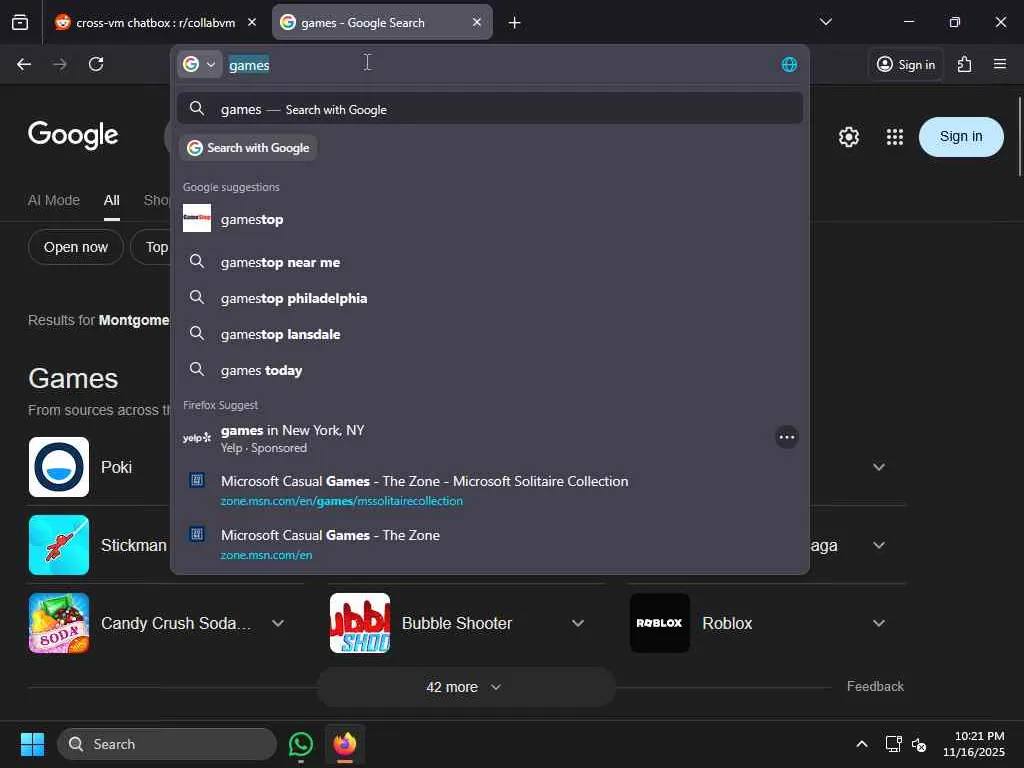Open Yelp sponsored games in New York result
Image resolution: width=1024 pixels, height=768 pixels.
(475, 438)
